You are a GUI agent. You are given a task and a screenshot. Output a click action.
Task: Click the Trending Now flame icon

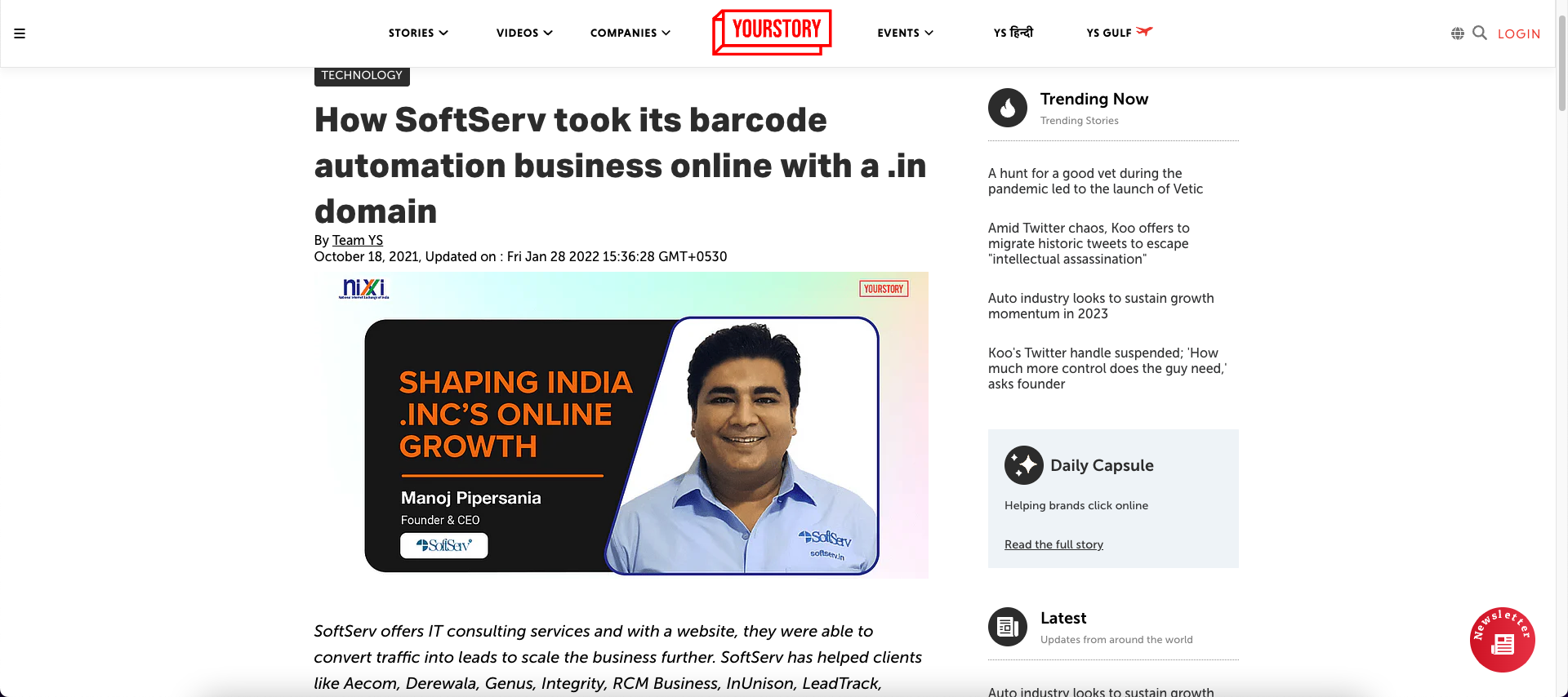tap(1008, 108)
